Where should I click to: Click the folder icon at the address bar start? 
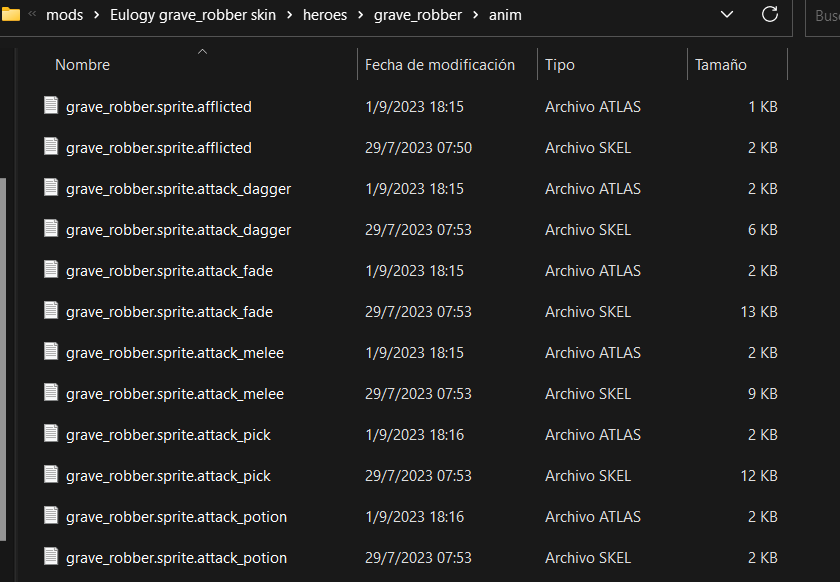(10, 14)
